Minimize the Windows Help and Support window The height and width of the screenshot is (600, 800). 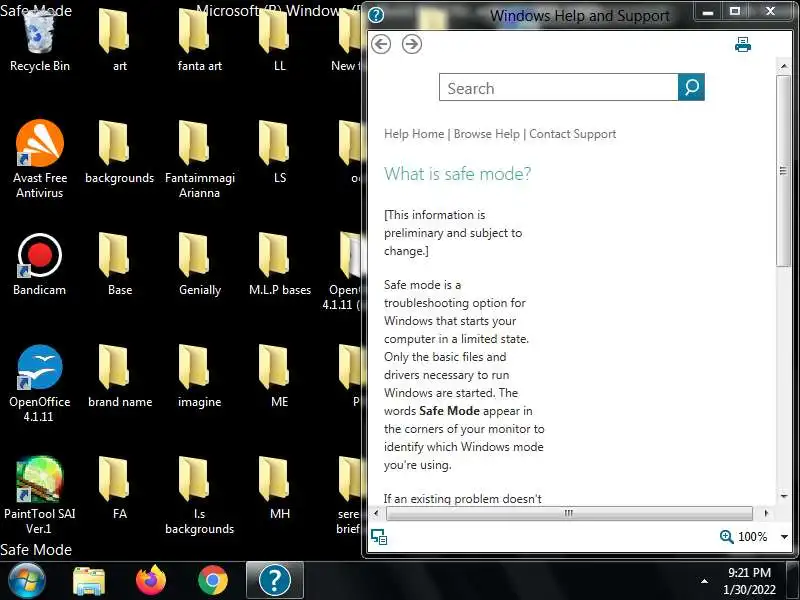coord(708,12)
